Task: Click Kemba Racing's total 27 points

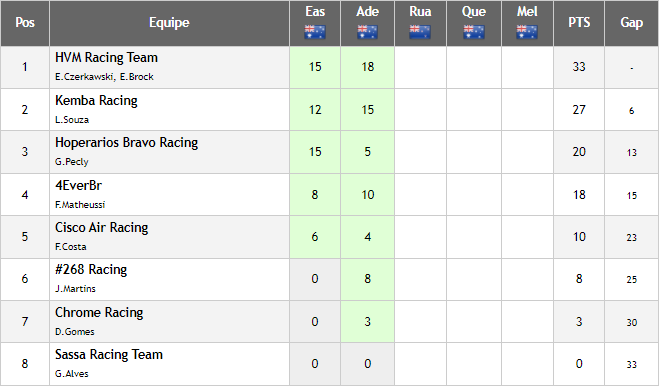Action: 579,110
